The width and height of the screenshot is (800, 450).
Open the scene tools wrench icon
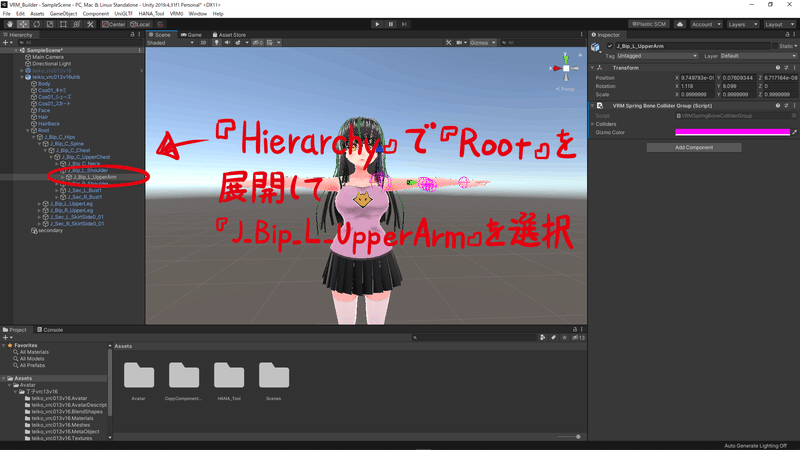coord(448,43)
